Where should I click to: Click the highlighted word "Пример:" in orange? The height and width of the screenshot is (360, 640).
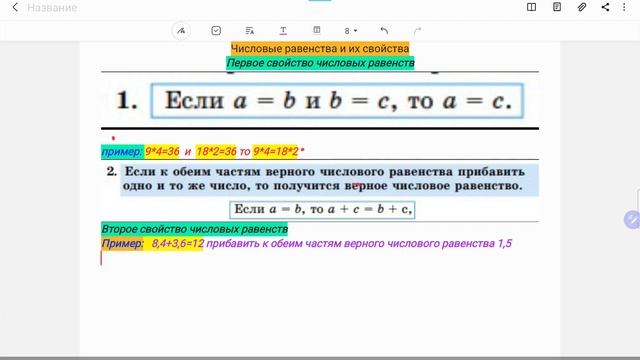click(x=122, y=244)
